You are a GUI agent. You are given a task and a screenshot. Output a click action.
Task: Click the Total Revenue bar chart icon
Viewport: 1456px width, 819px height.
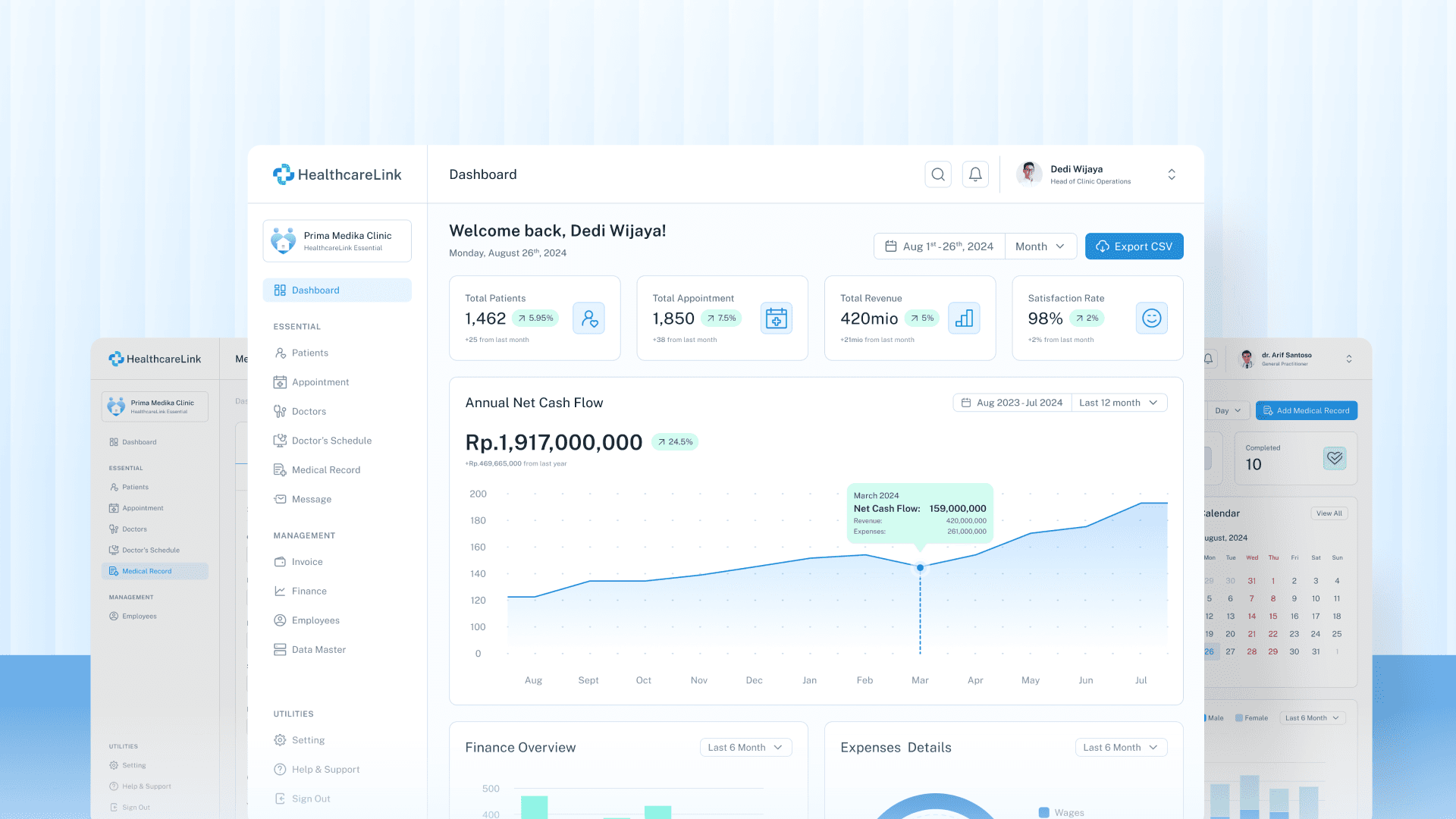pyautogui.click(x=964, y=318)
